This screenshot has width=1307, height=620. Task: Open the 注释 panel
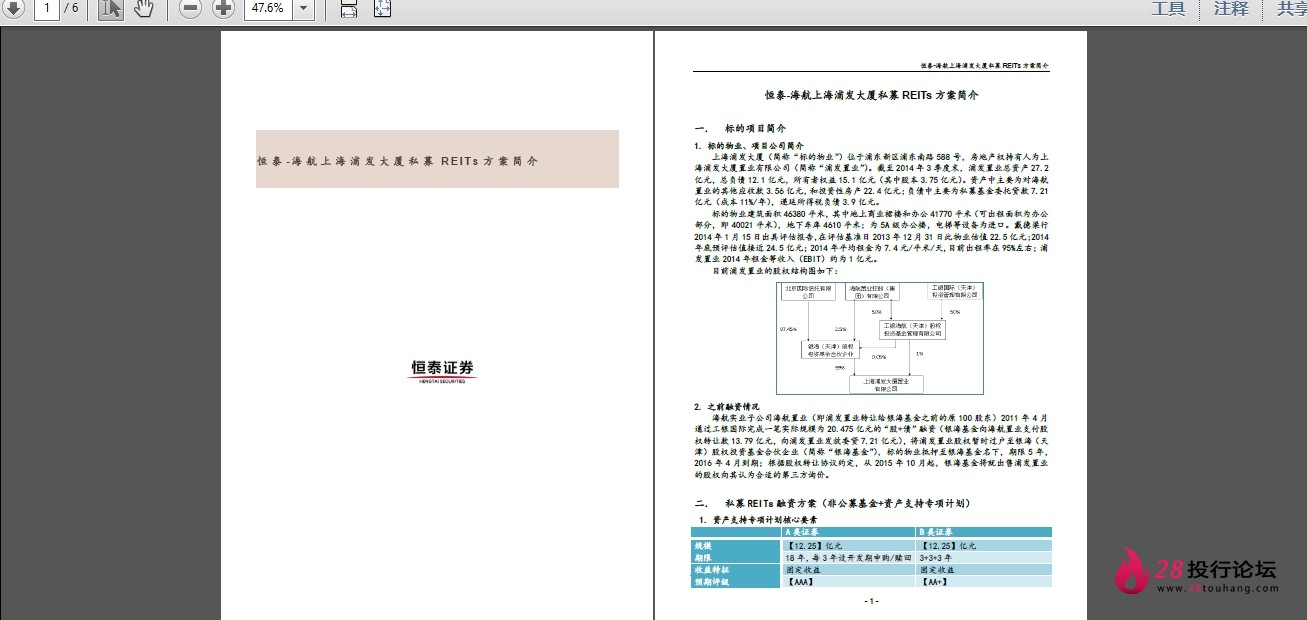1231,9
